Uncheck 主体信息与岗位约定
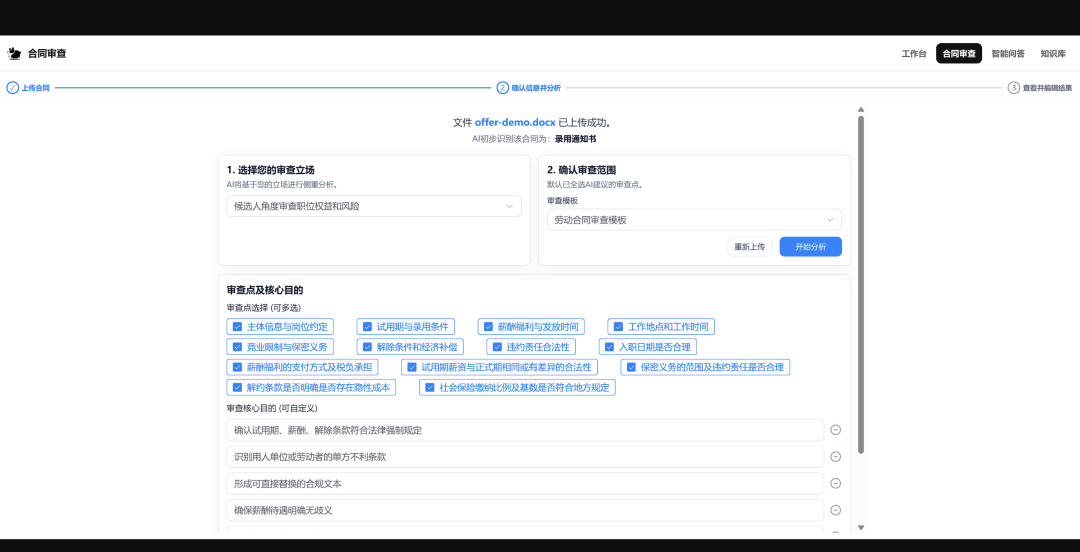 [x=237, y=327]
